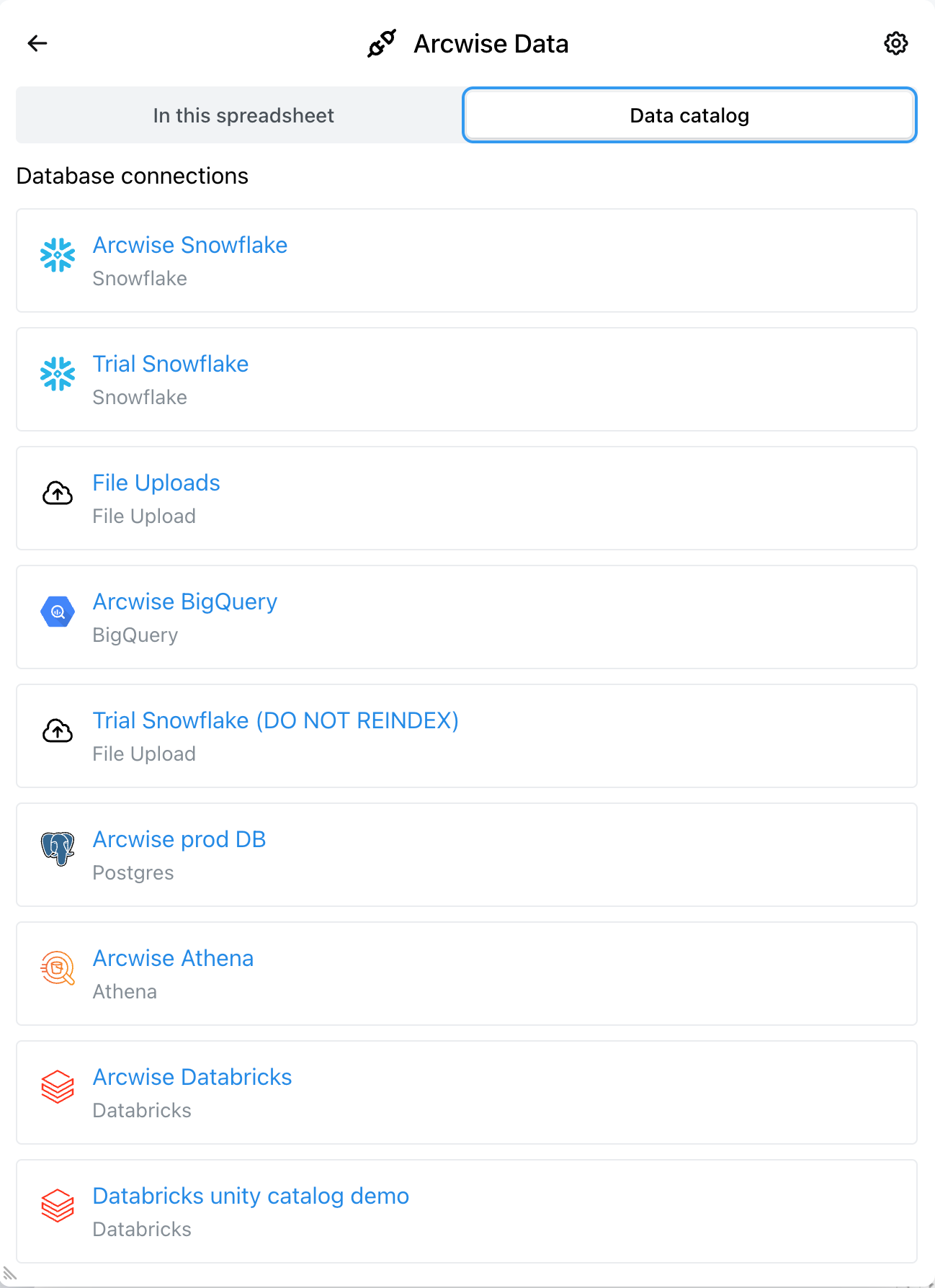Open the Trial Snowflake connection link
The width and height of the screenshot is (935, 1288).
point(171,365)
